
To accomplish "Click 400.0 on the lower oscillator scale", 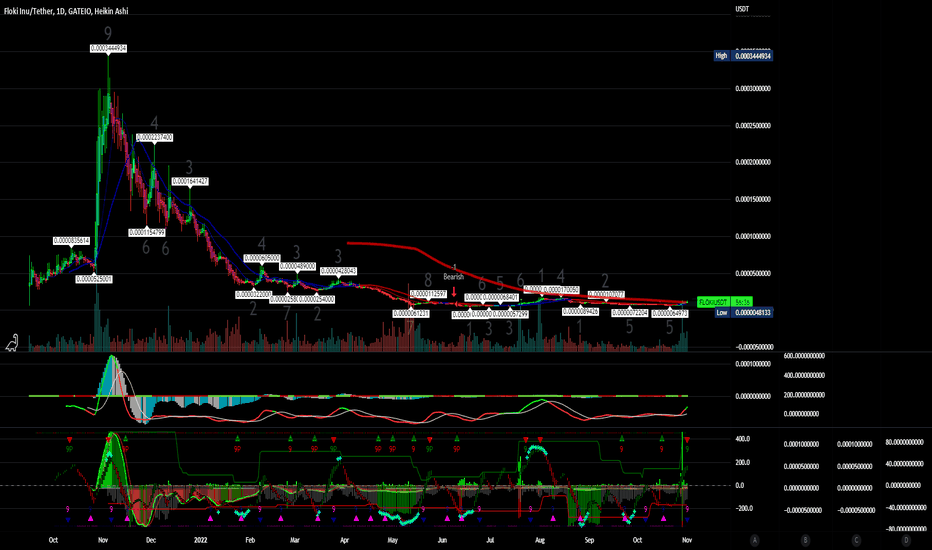I will [x=743, y=439].
